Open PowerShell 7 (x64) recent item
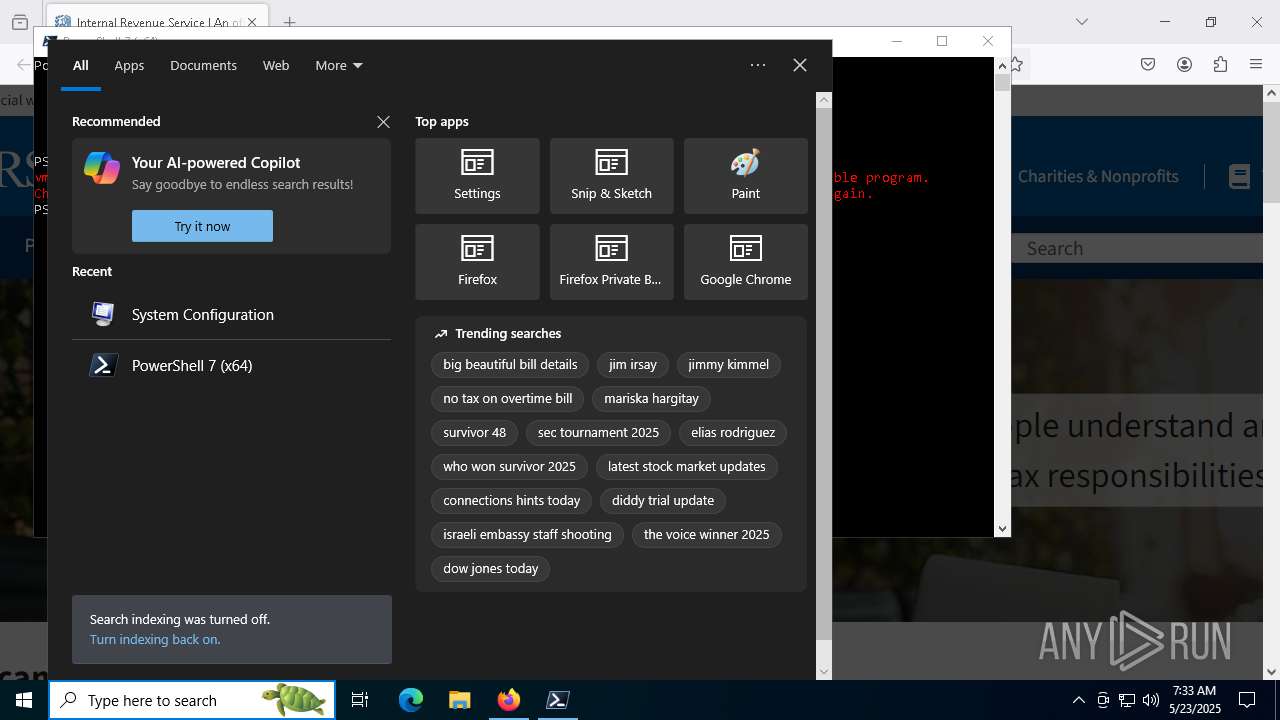1280x720 pixels. (x=231, y=365)
